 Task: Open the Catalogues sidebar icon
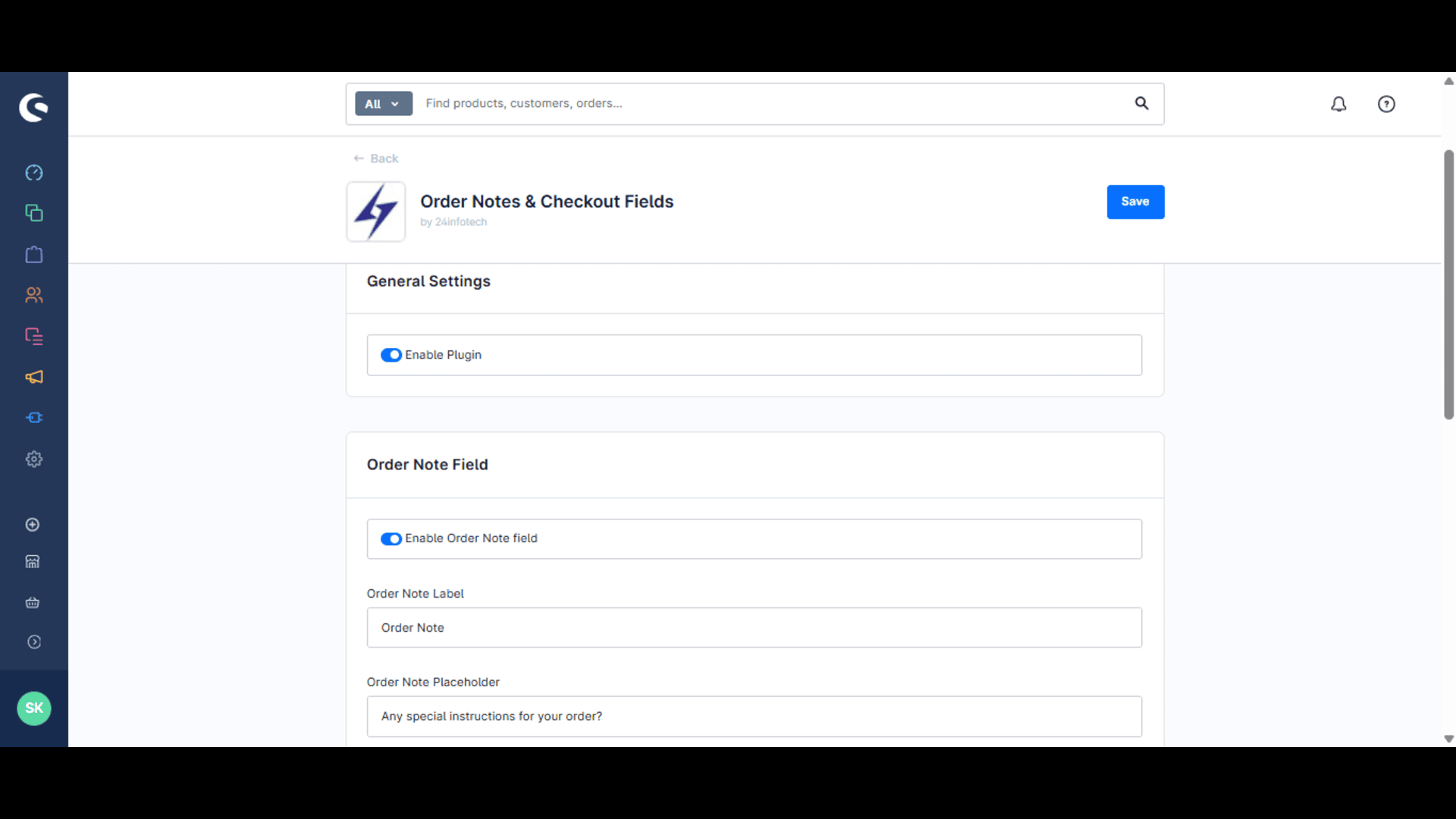click(x=33, y=213)
